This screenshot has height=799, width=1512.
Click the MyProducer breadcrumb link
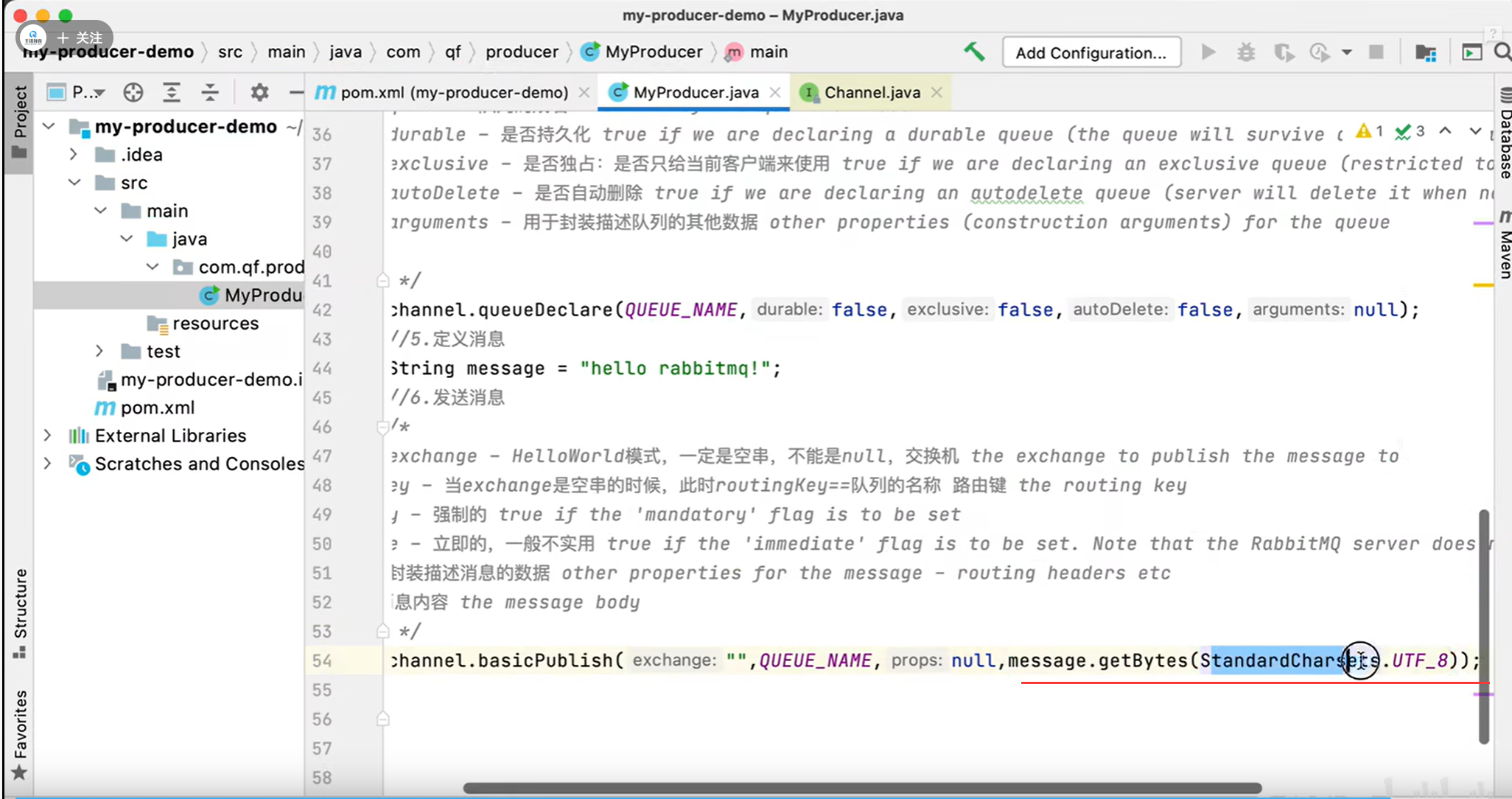(x=653, y=52)
